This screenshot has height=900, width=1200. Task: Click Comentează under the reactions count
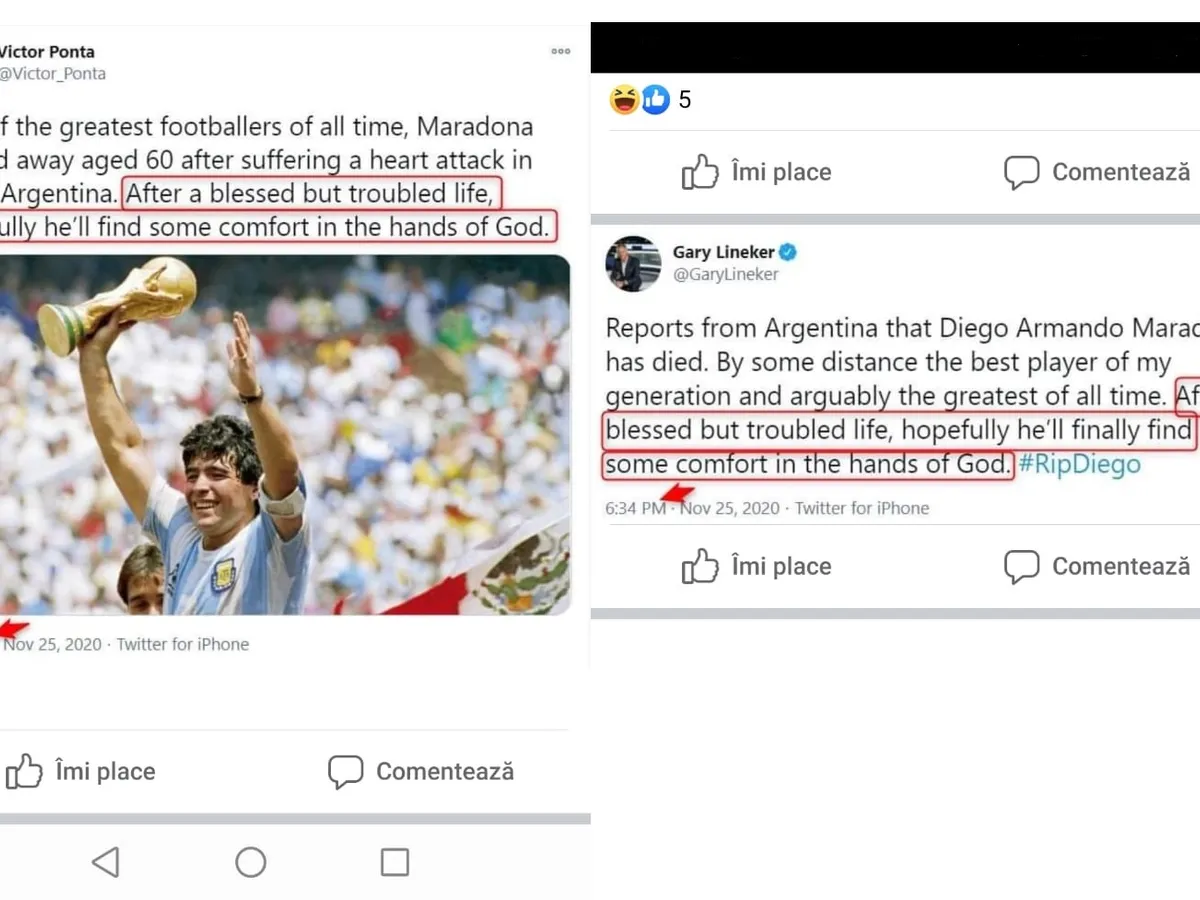[x=1097, y=172]
